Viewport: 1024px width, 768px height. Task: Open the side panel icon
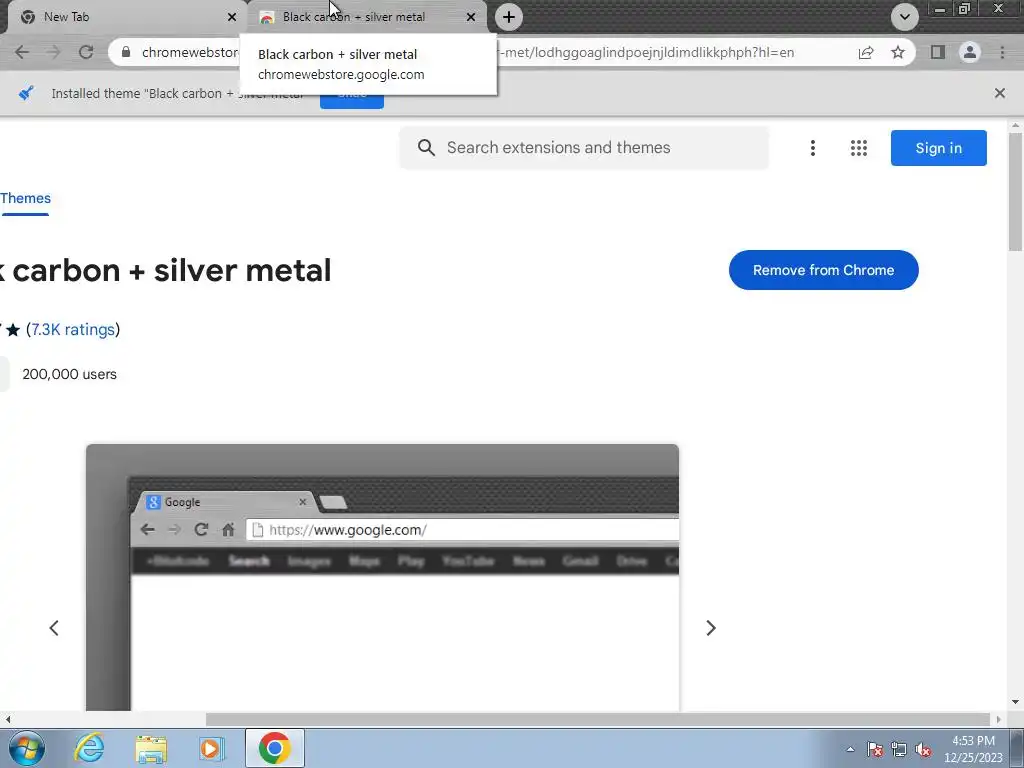(x=938, y=52)
